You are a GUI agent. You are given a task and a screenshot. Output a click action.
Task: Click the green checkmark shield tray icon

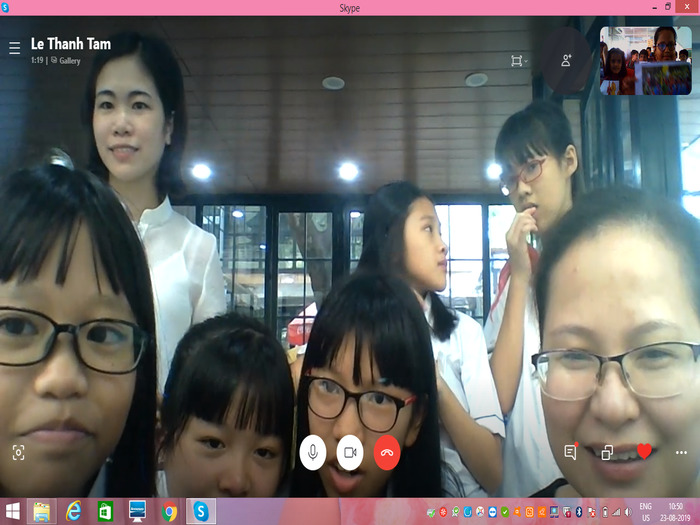(504, 512)
